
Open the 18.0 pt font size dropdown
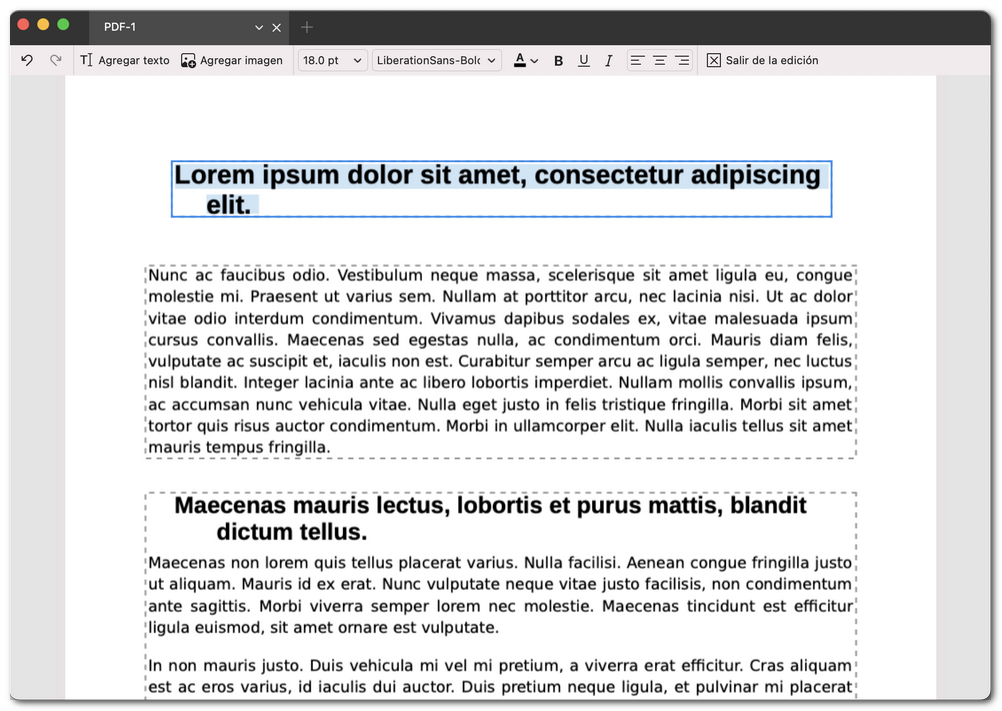pyautogui.click(x=332, y=60)
